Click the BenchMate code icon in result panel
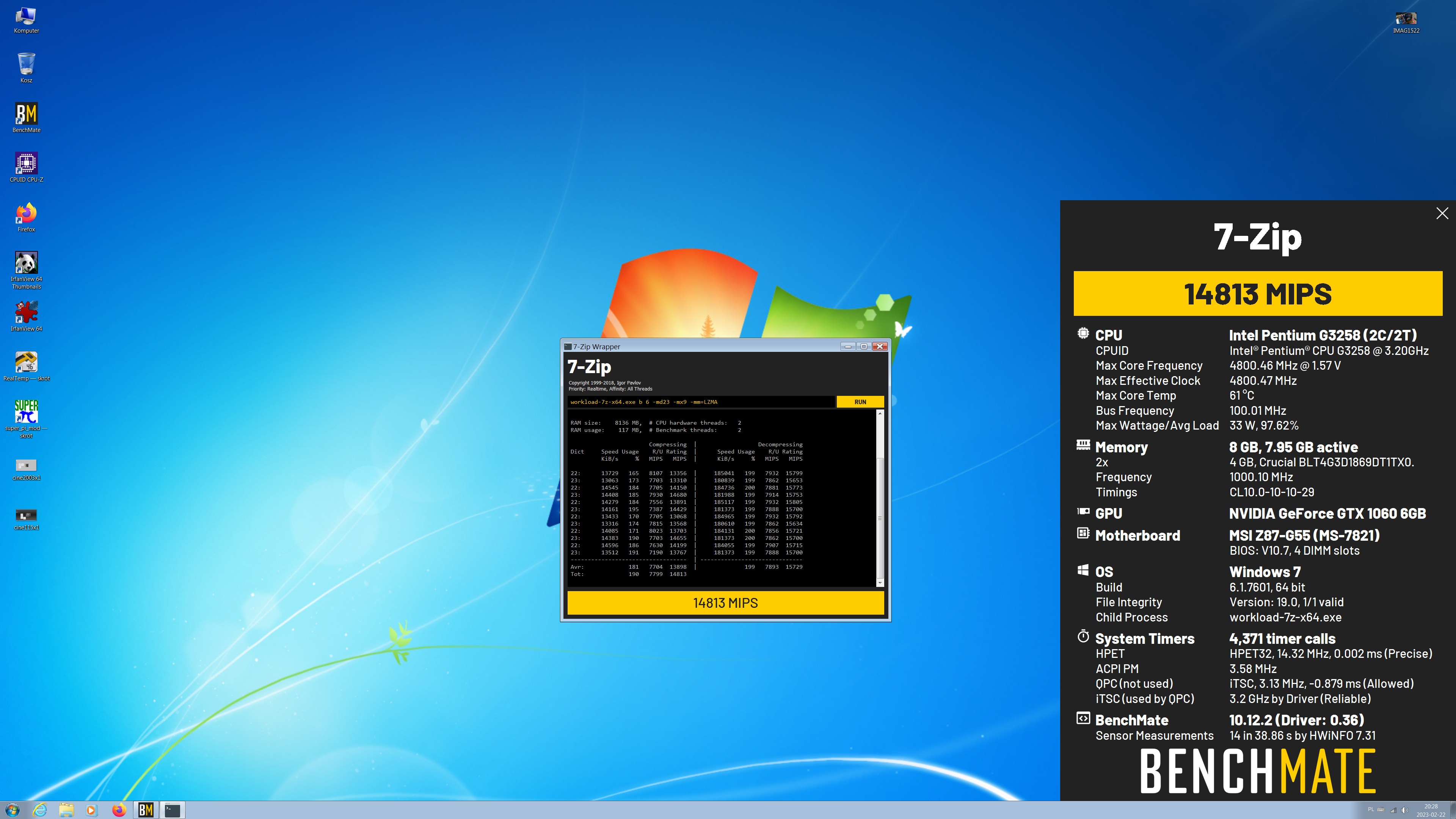Viewport: 1456px width, 819px height. (x=1083, y=719)
